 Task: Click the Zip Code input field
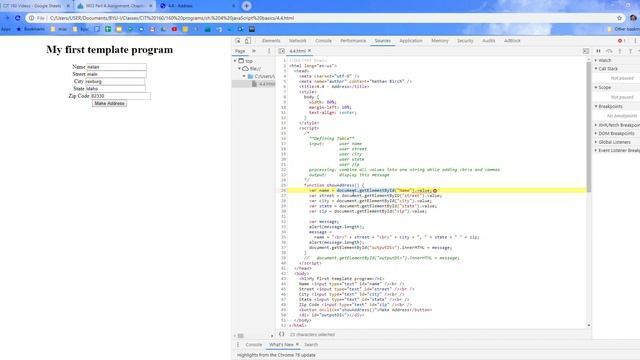pos(120,96)
